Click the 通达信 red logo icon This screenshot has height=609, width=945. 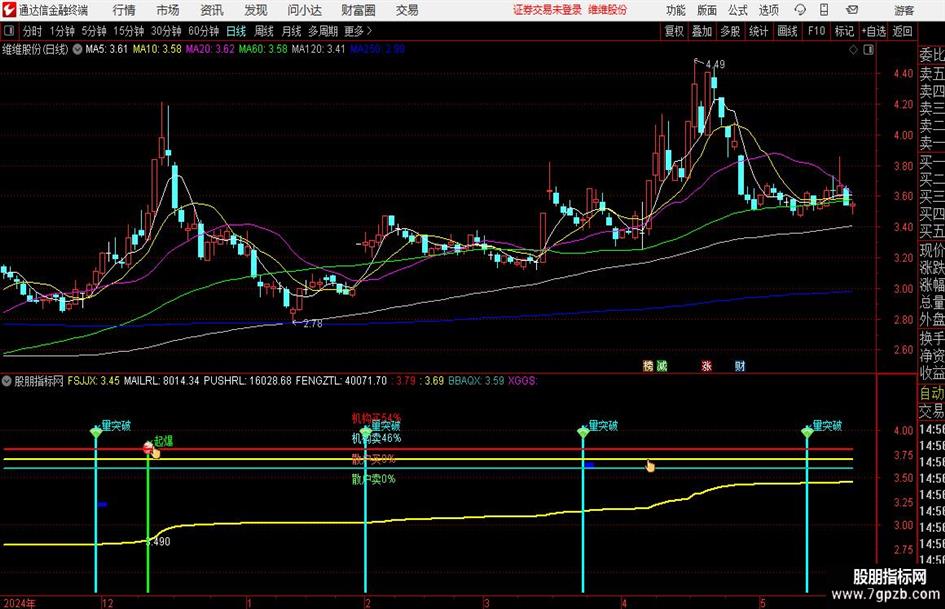[9, 10]
